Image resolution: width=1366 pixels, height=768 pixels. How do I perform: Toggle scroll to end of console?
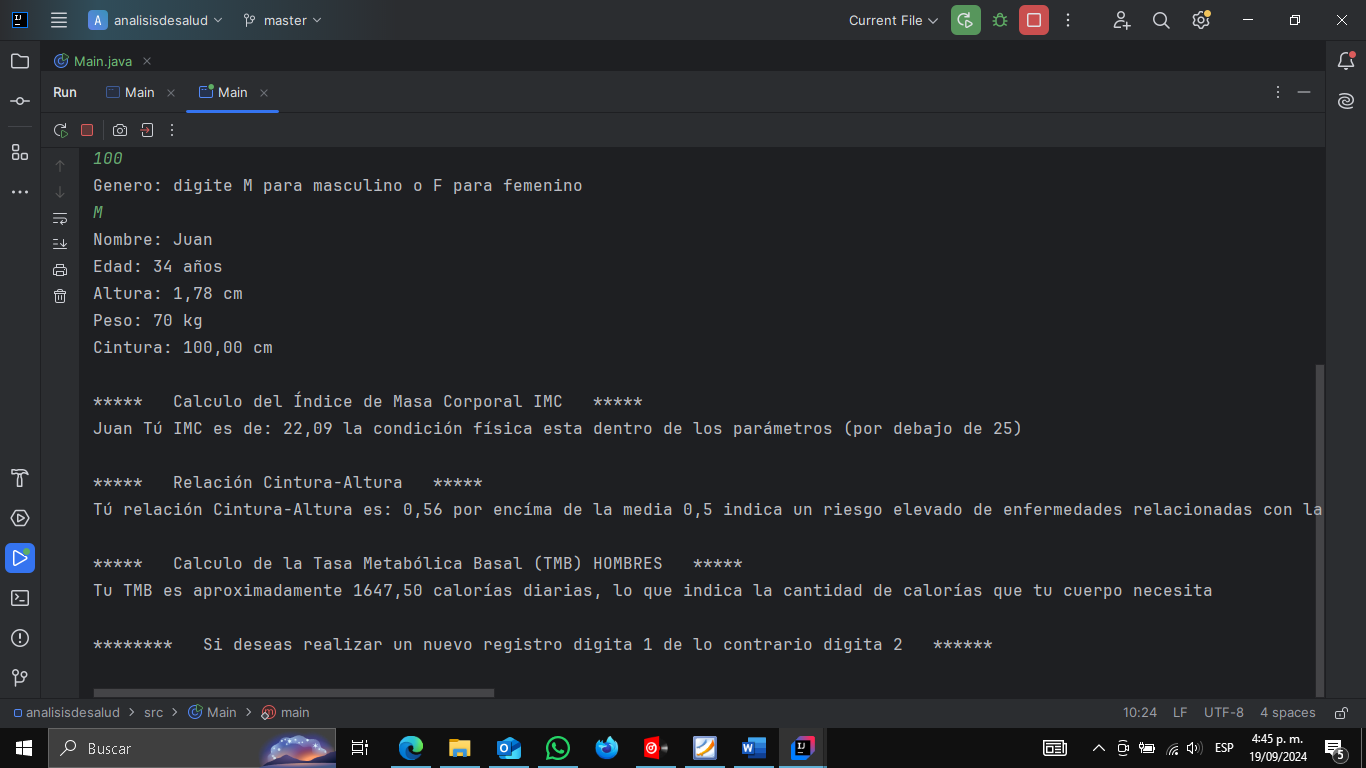(60, 244)
